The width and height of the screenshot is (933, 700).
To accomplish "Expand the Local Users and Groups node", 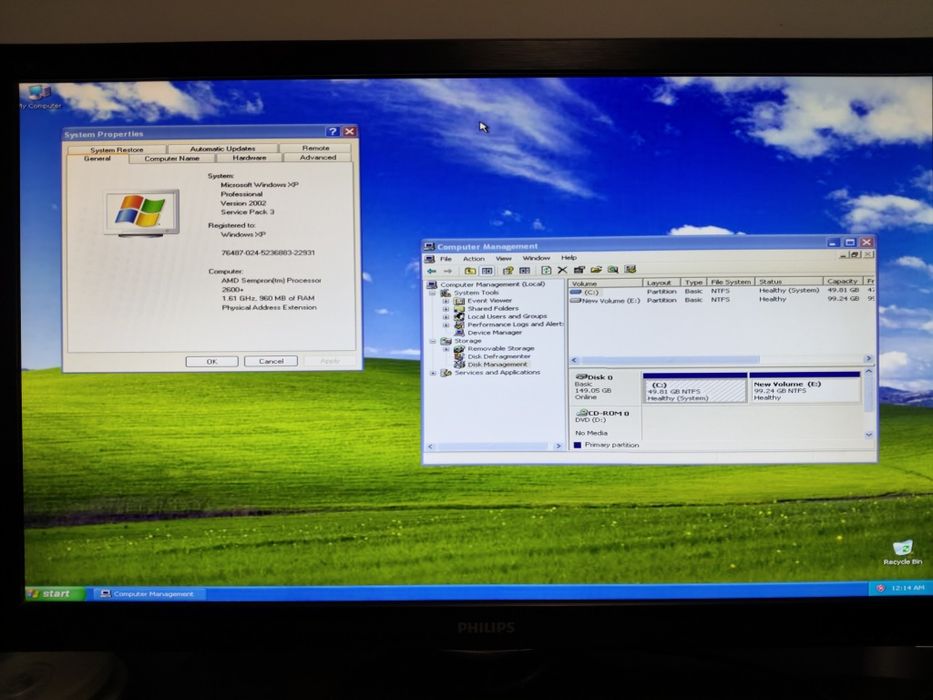I will pos(446,317).
